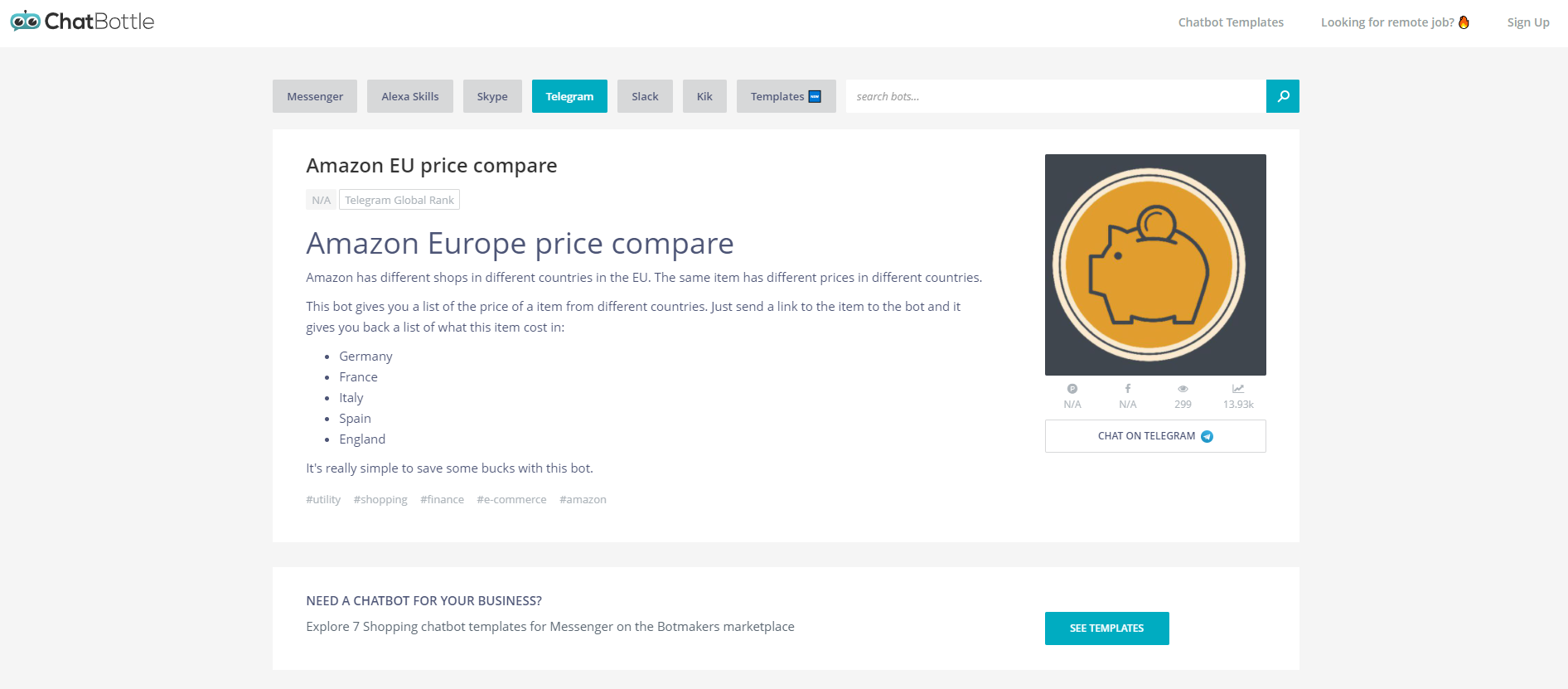Click the Sign Up link
The height and width of the screenshot is (689, 1568).
(1528, 22)
